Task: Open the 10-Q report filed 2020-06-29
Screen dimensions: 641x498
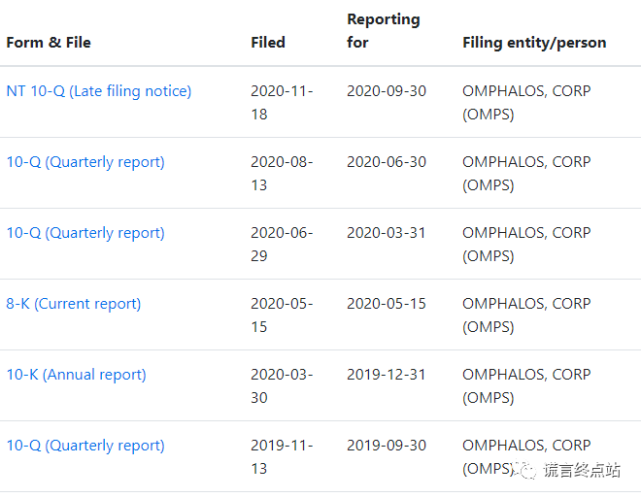Action: [x=85, y=233]
